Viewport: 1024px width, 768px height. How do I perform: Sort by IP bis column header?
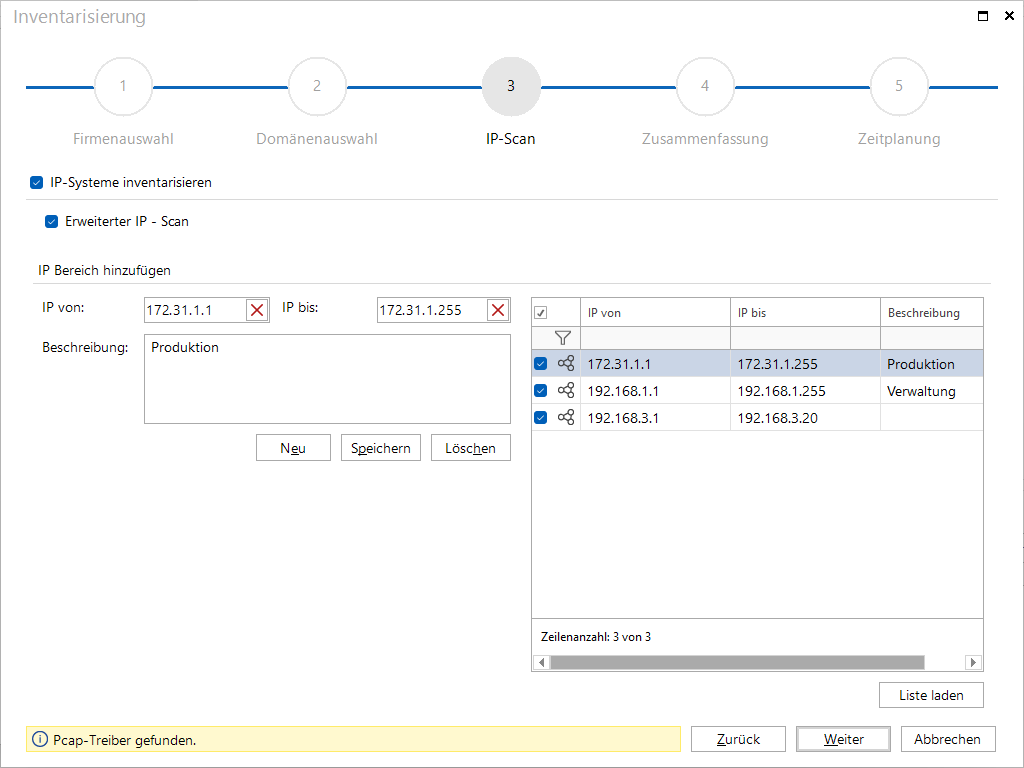point(805,313)
